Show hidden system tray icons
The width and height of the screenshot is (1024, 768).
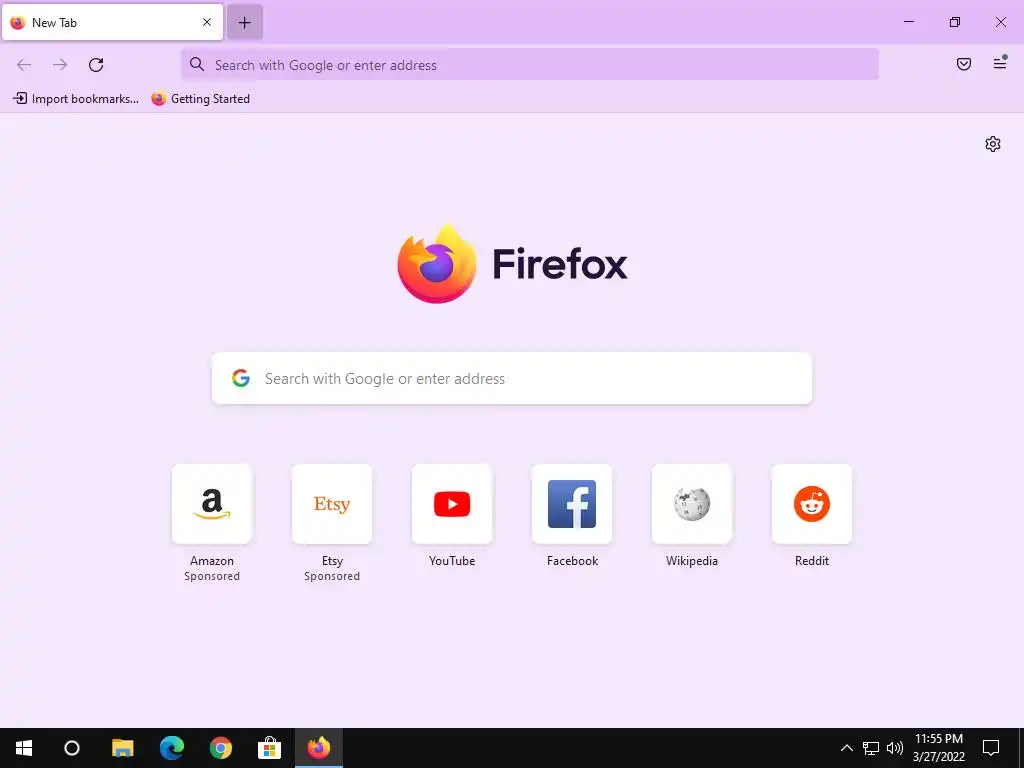pos(846,748)
